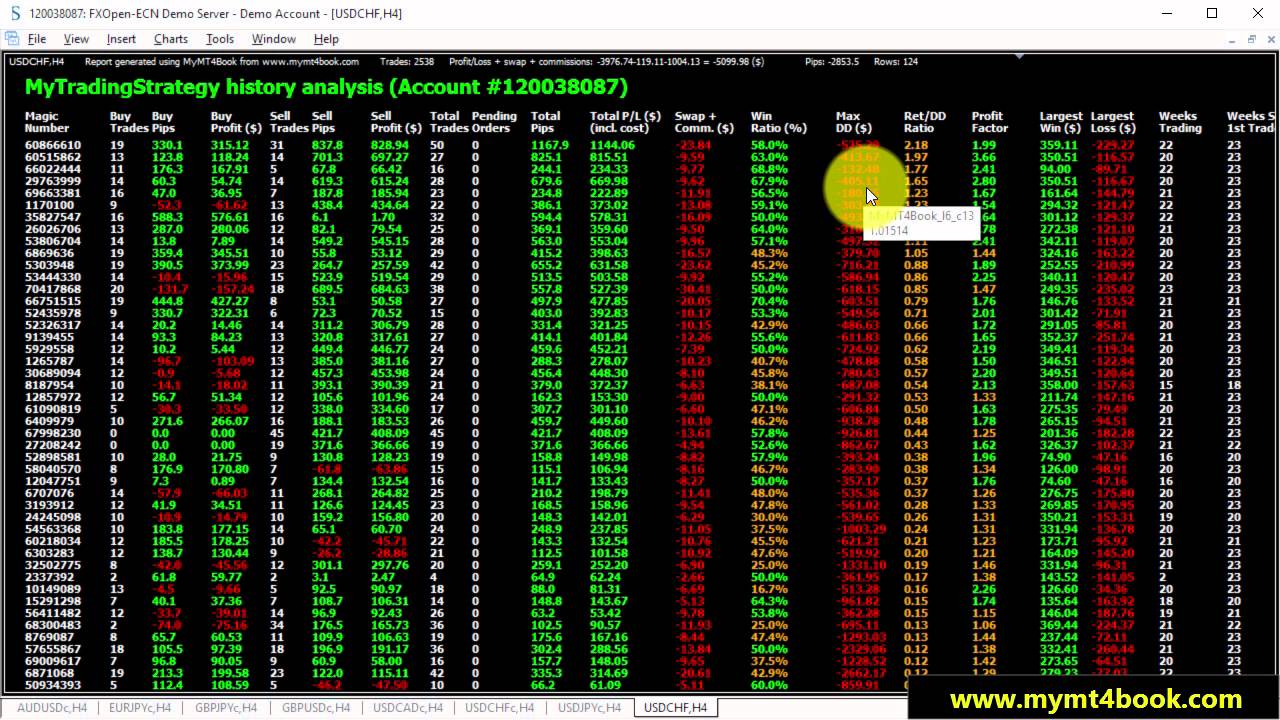Click magic number 70417868
Image resolution: width=1280 pixels, height=720 pixels.
(53, 289)
